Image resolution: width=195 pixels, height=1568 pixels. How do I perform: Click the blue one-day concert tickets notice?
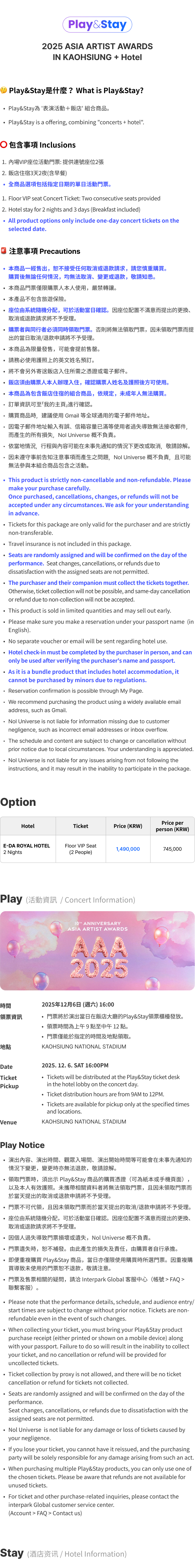94,225
